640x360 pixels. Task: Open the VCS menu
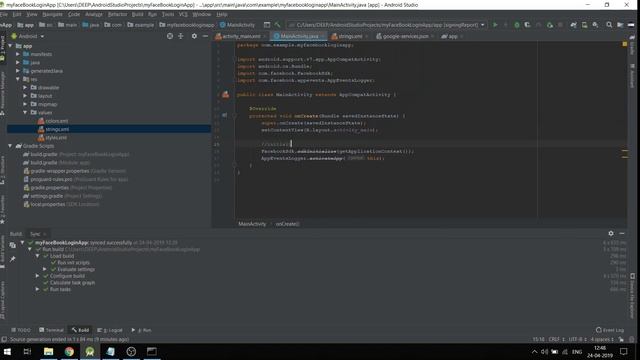pyautogui.click(x=183, y=14)
